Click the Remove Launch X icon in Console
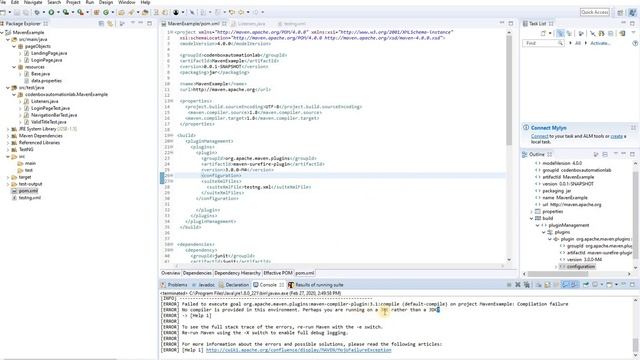Screen dimensions: 640x360 coord(518,284)
